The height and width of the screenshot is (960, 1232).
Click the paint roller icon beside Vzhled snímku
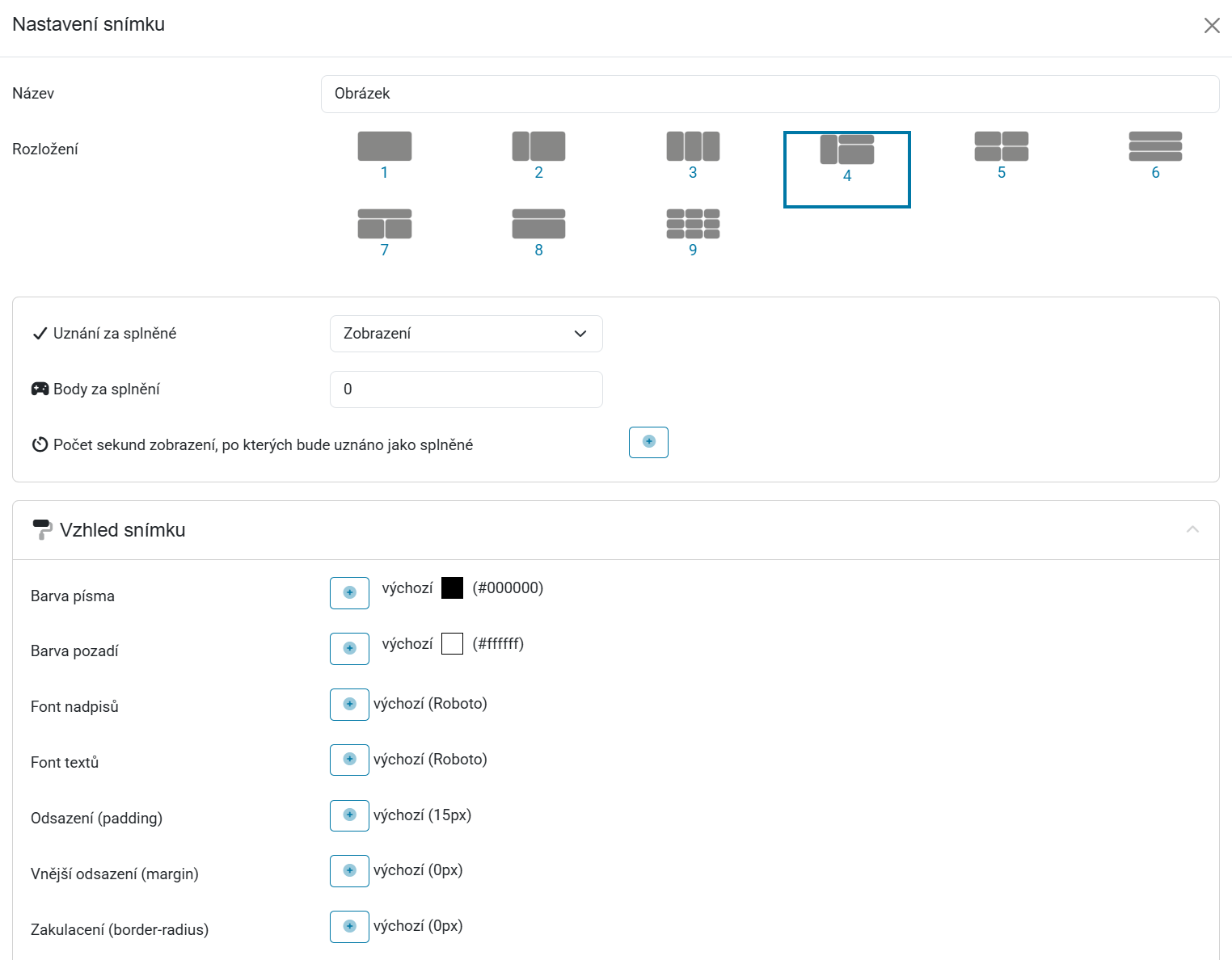coord(42,530)
